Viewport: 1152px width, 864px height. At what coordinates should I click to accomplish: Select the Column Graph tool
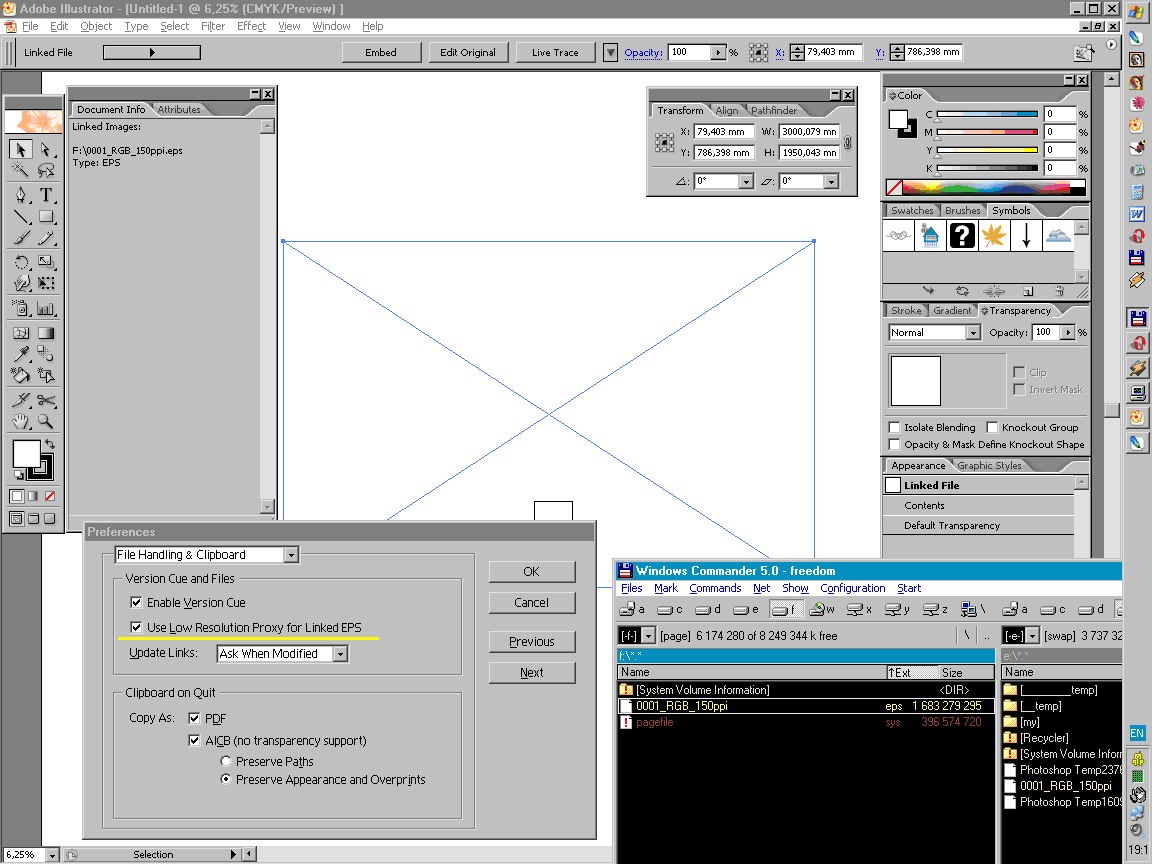click(x=46, y=309)
